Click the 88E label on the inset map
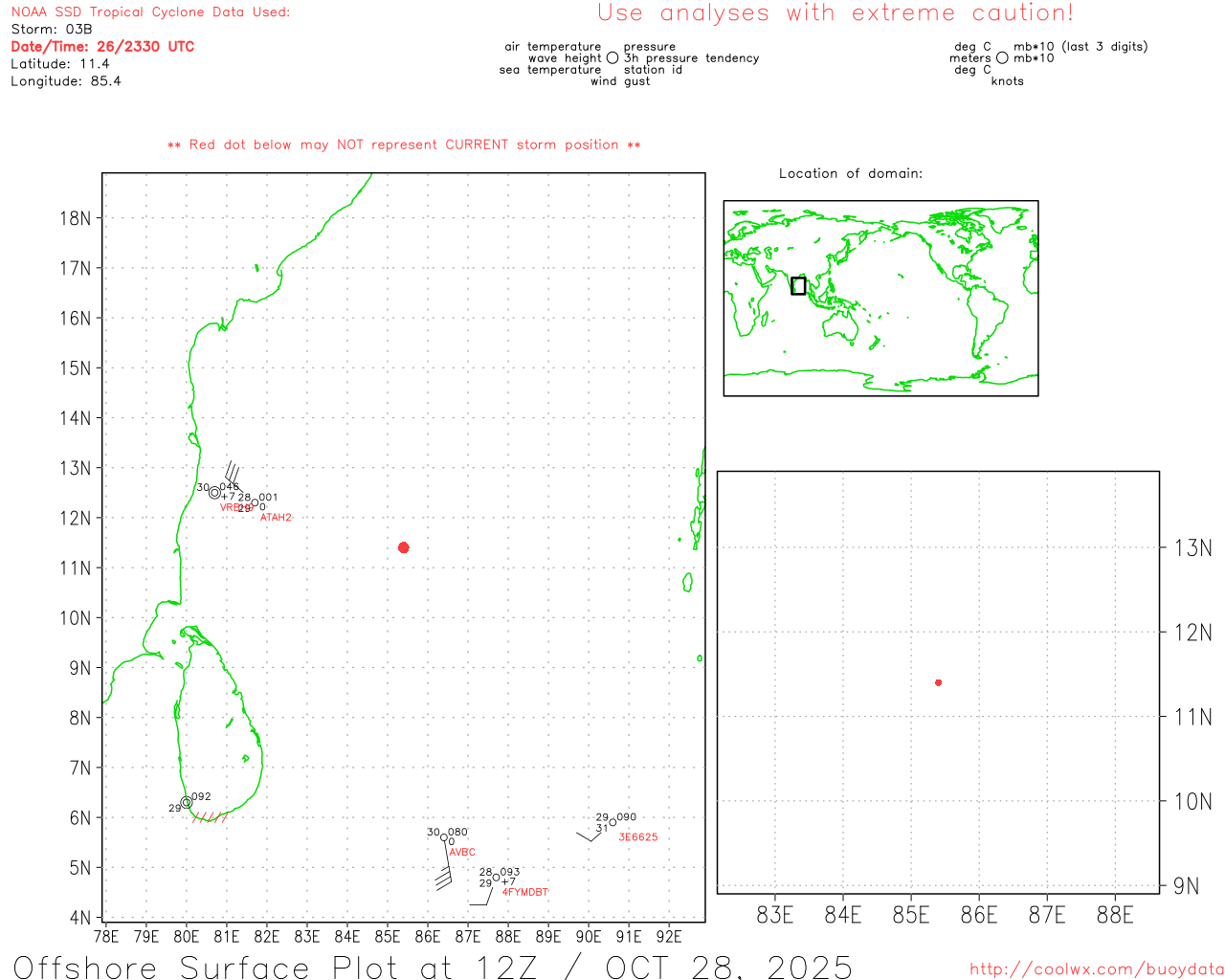 tap(1115, 916)
